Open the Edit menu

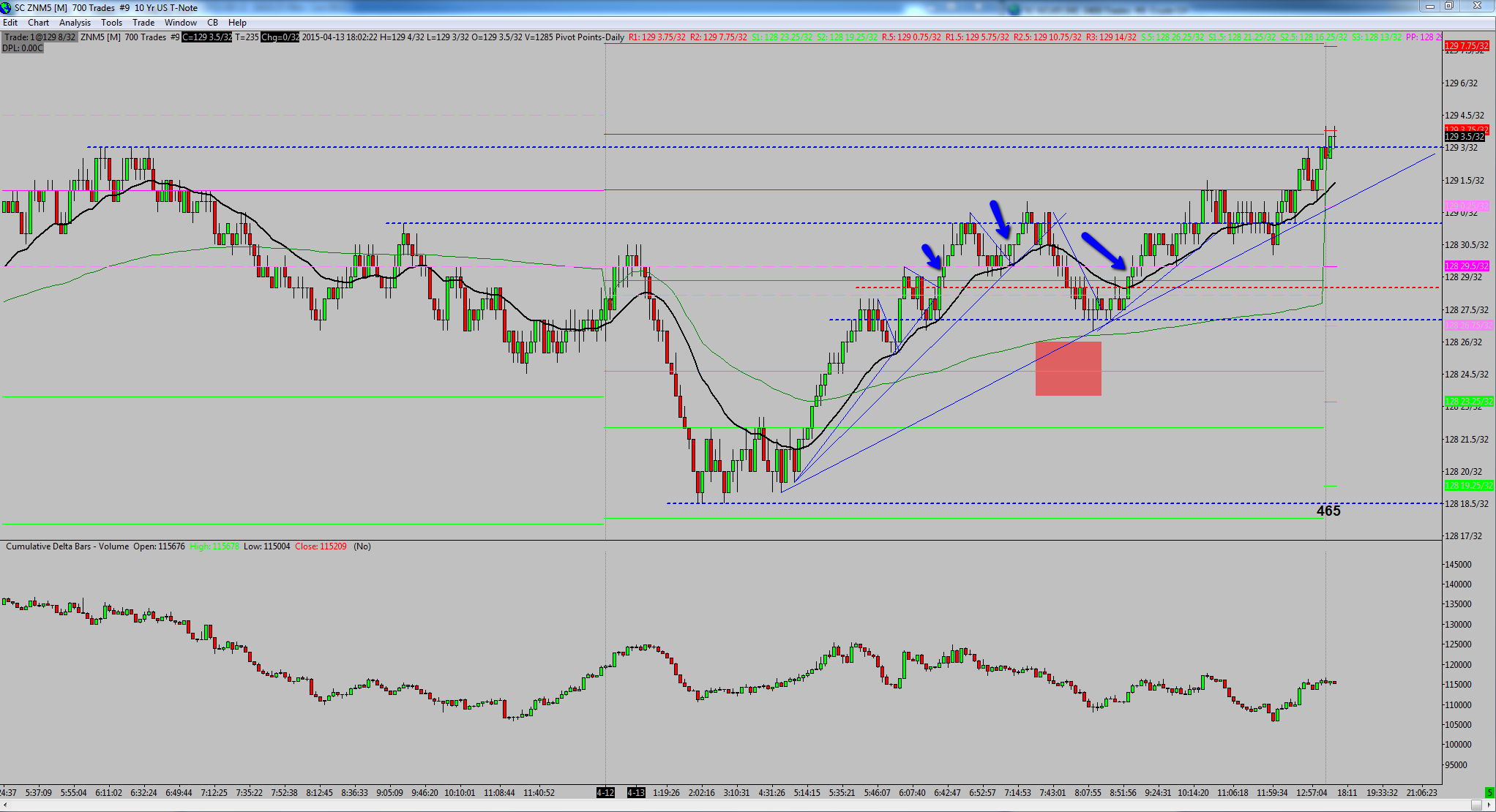tap(10, 23)
